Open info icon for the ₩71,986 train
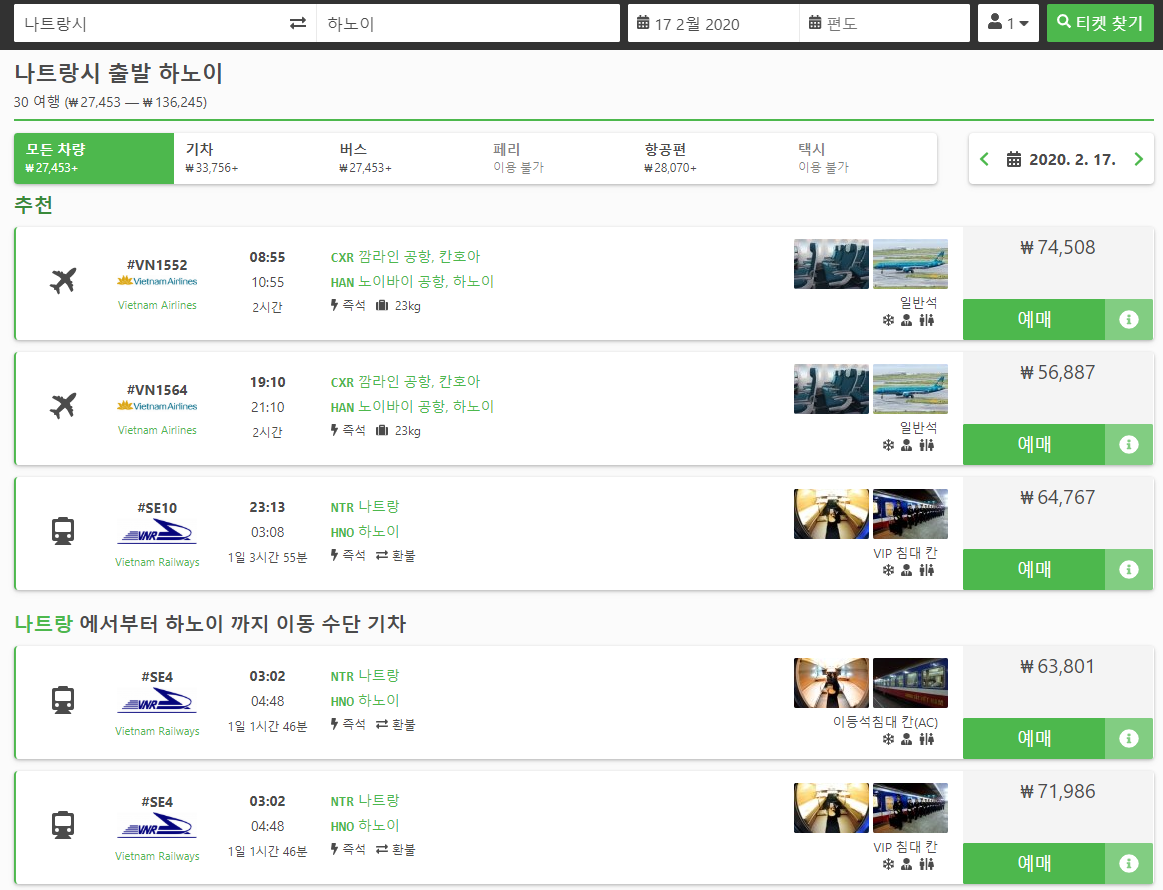 click(x=1129, y=863)
